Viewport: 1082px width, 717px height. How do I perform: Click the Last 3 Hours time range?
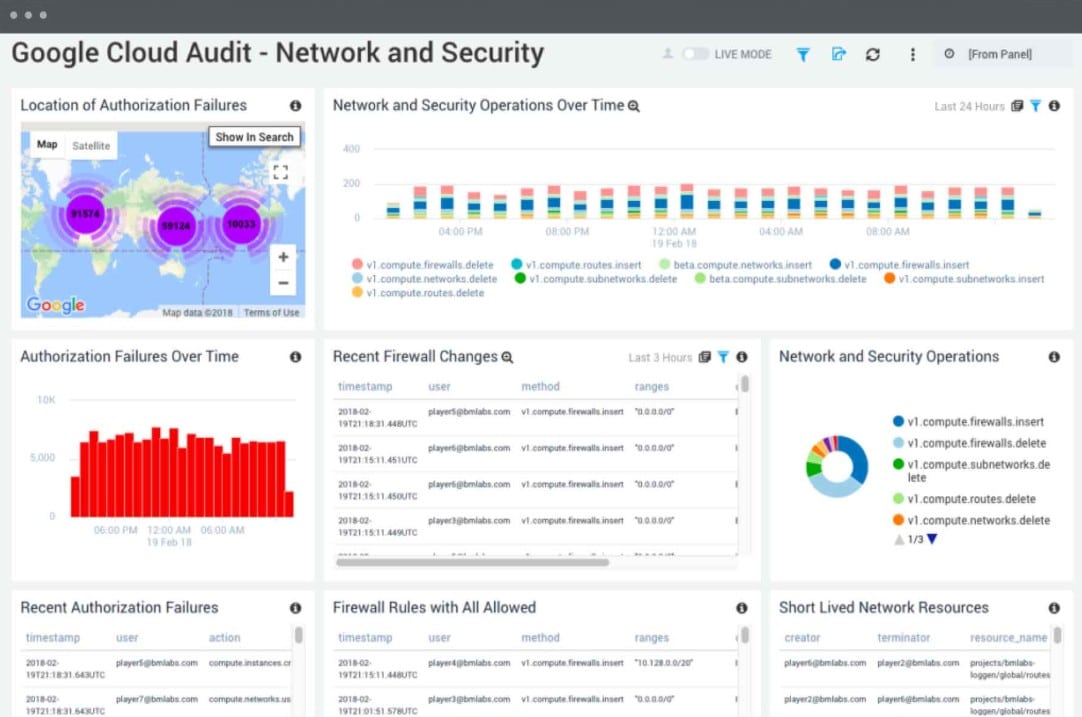coord(660,357)
